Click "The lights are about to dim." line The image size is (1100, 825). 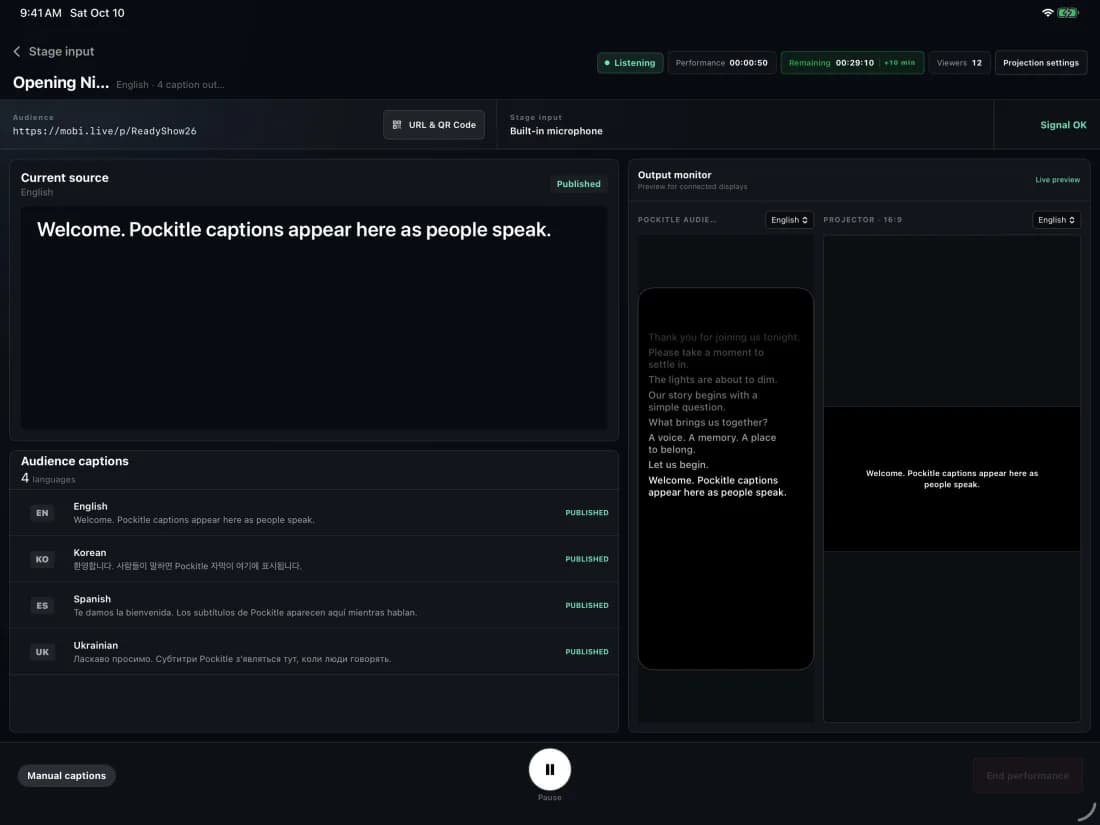click(712, 380)
